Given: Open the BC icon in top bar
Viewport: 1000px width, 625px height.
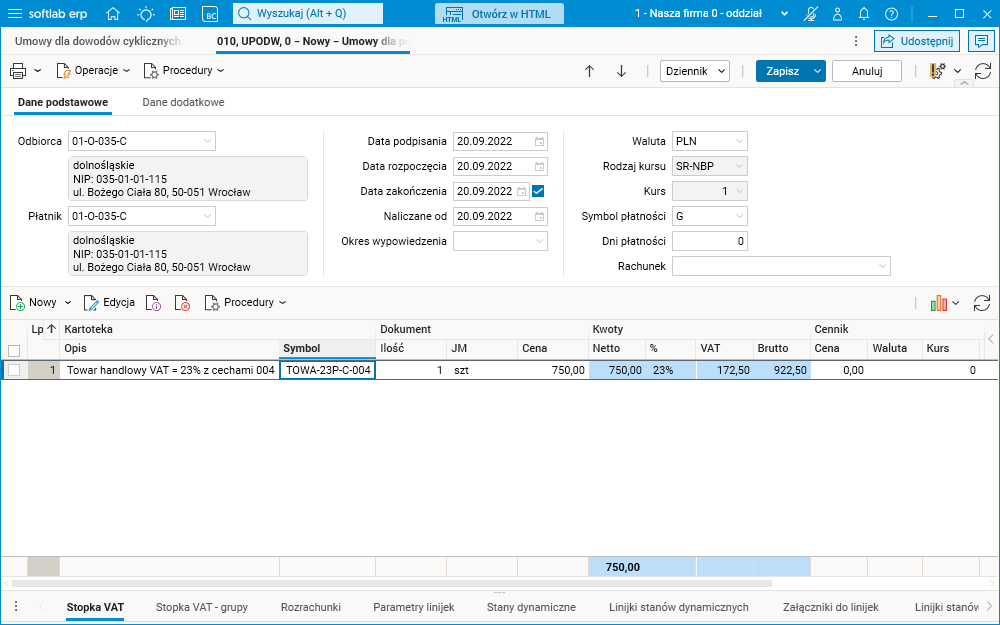Looking at the screenshot, I should coord(210,13).
